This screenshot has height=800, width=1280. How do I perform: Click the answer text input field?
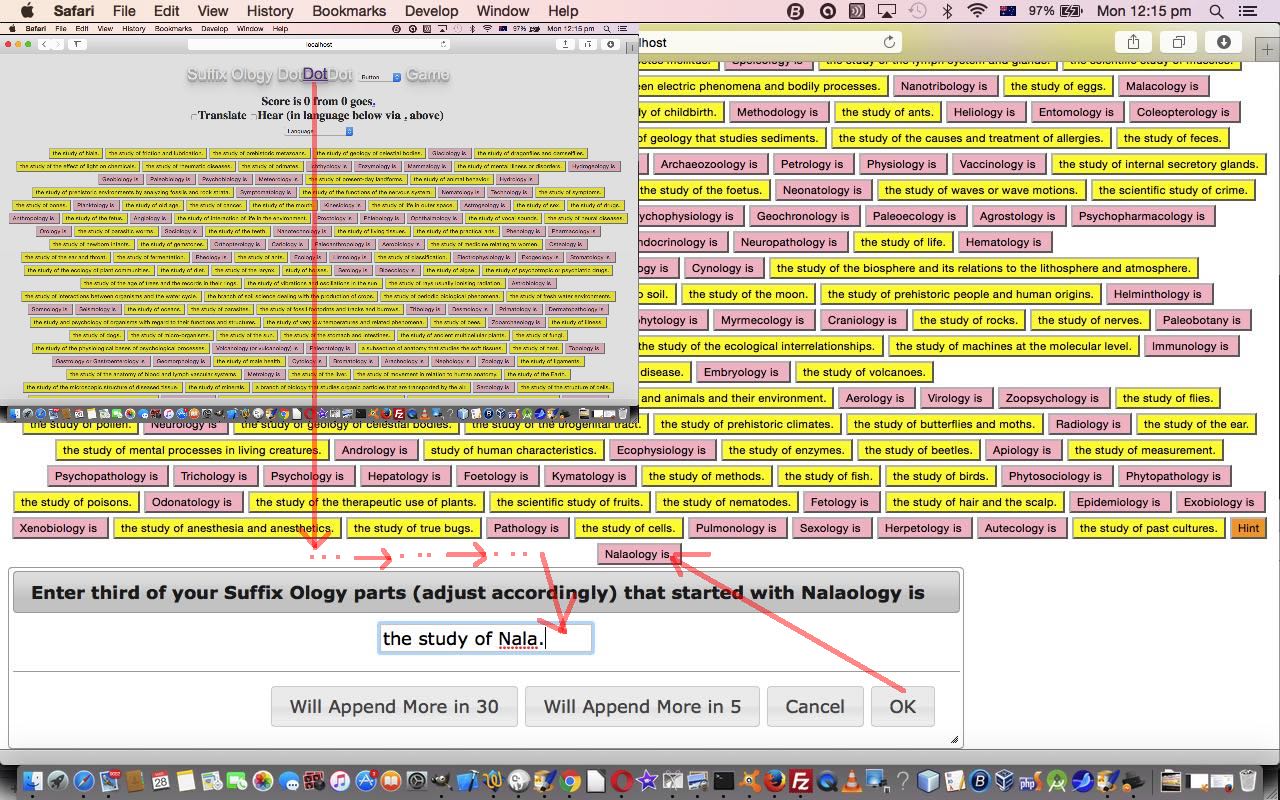click(485, 638)
